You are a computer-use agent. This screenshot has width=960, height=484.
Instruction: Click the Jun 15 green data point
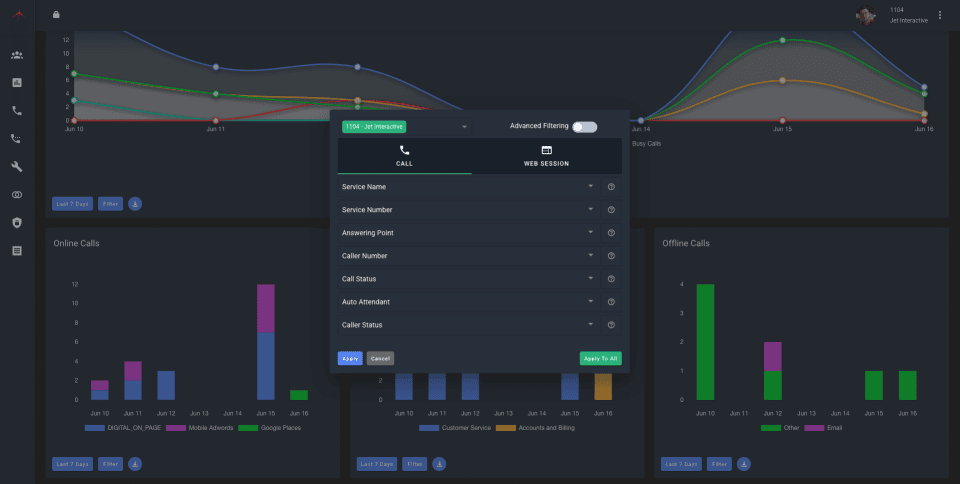782,40
